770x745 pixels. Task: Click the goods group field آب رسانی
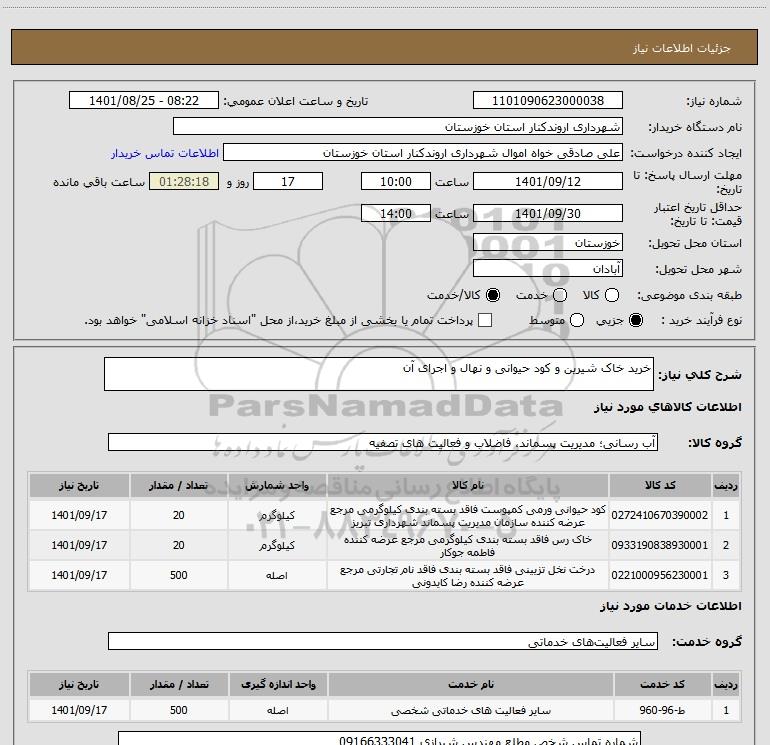click(383, 442)
